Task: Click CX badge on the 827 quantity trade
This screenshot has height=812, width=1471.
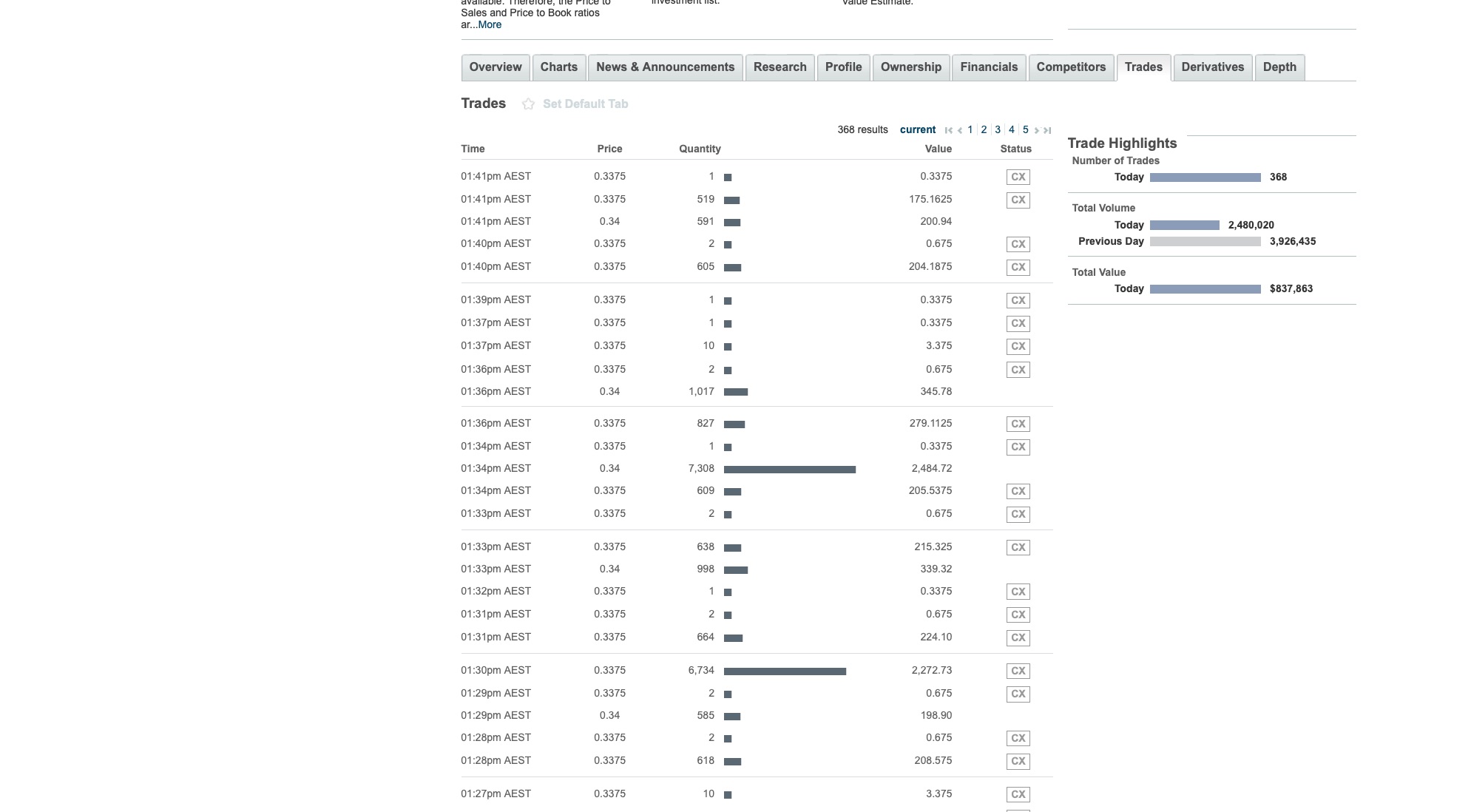Action: (1018, 424)
